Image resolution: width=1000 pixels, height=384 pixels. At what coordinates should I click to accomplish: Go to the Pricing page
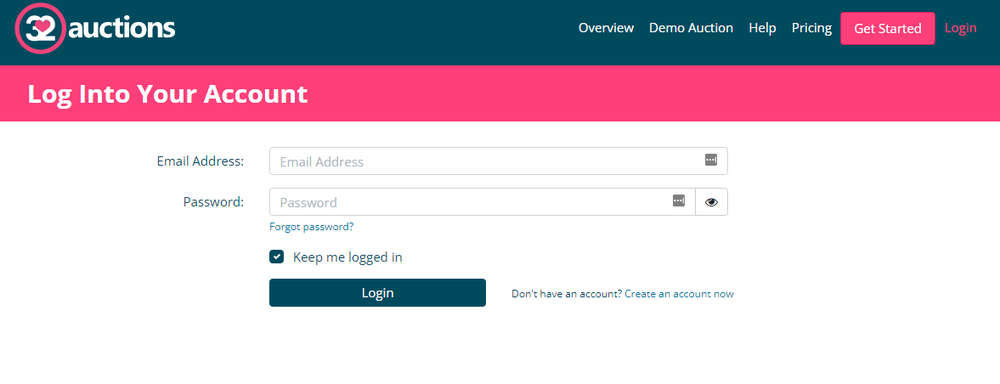tap(811, 28)
